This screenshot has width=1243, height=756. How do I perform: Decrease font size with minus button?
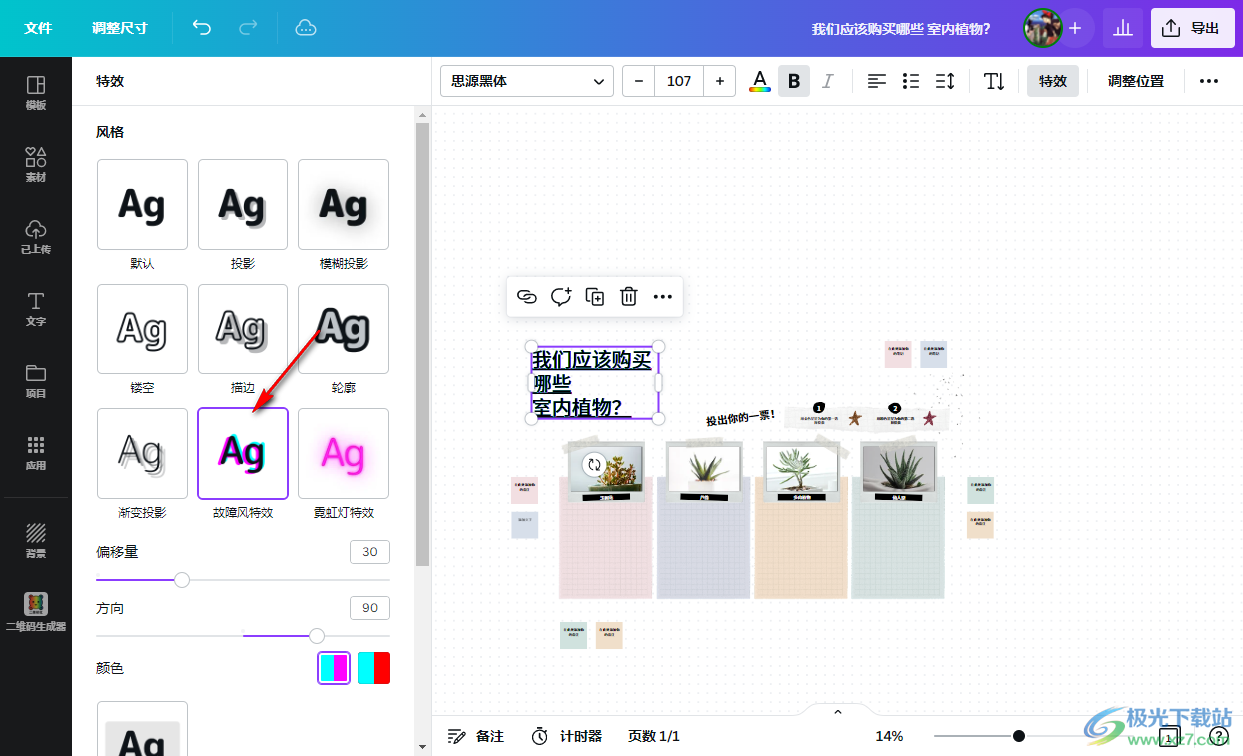(639, 81)
